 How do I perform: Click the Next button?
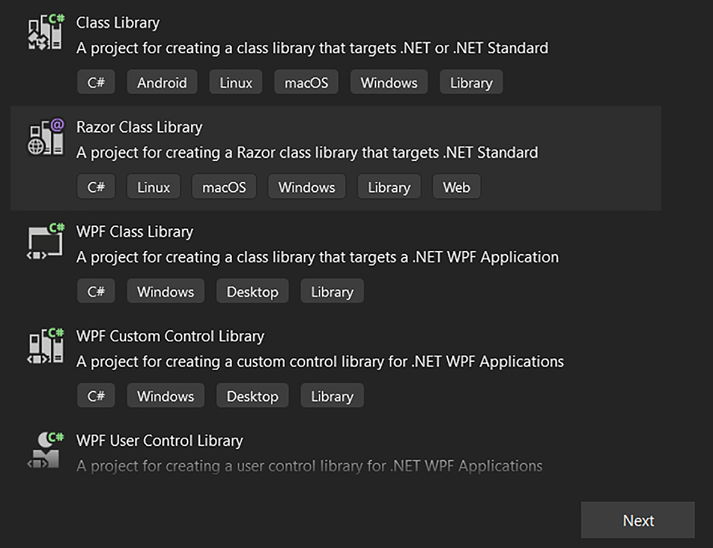click(638, 520)
